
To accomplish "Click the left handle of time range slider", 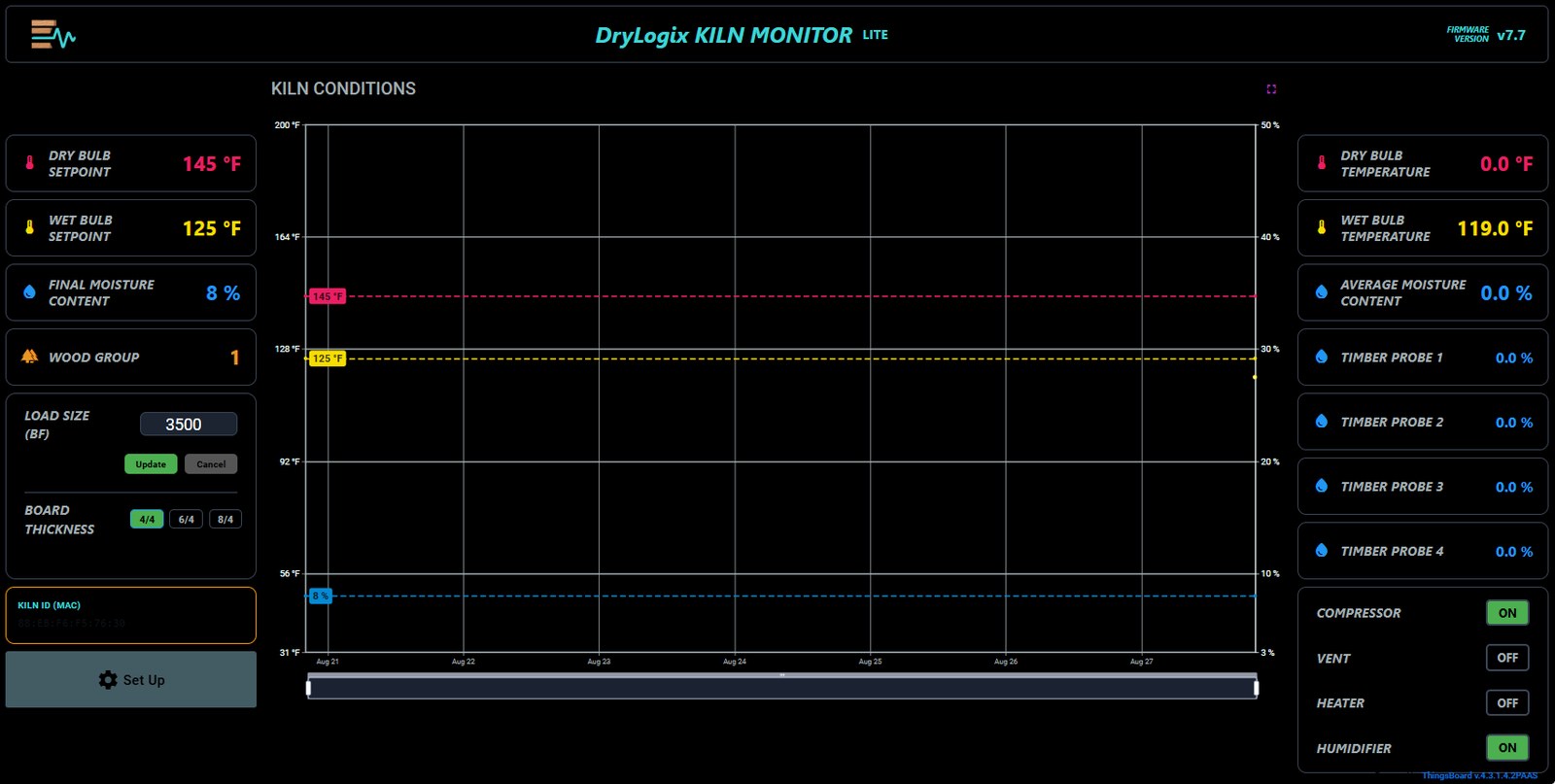I will [x=308, y=688].
